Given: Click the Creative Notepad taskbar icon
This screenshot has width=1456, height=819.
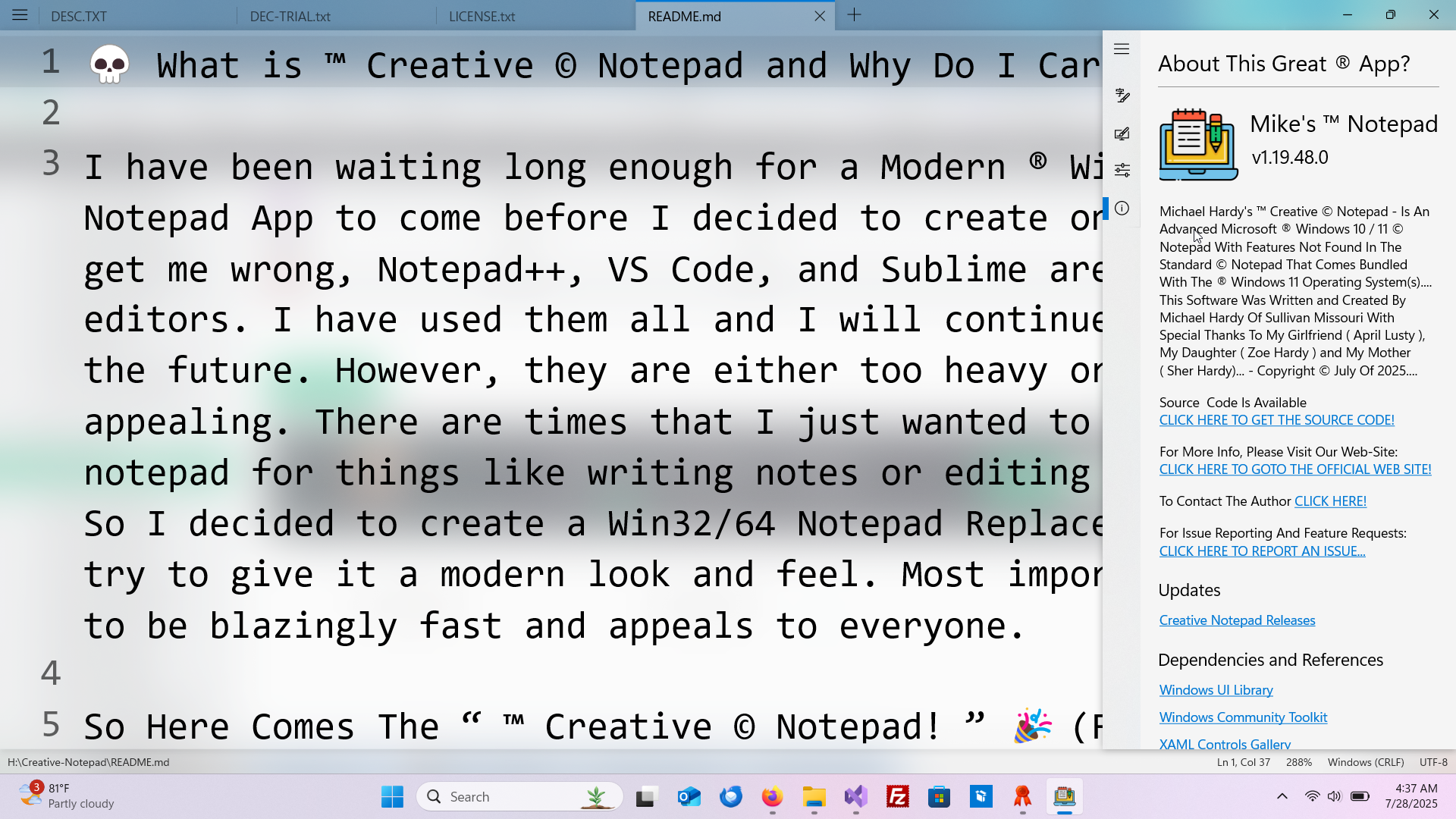Looking at the screenshot, I should pos(1065,797).
